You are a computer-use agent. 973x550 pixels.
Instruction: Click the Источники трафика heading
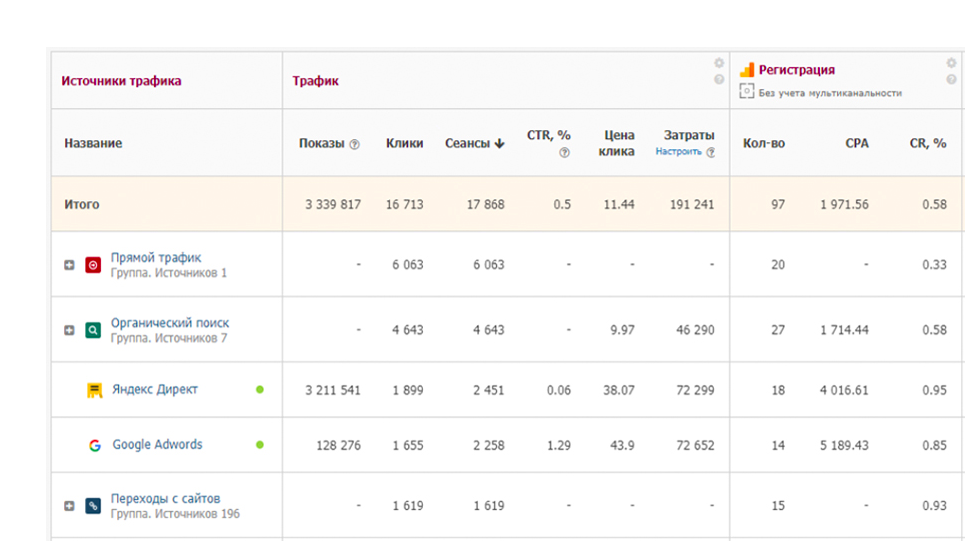click(x=121, y=81)
